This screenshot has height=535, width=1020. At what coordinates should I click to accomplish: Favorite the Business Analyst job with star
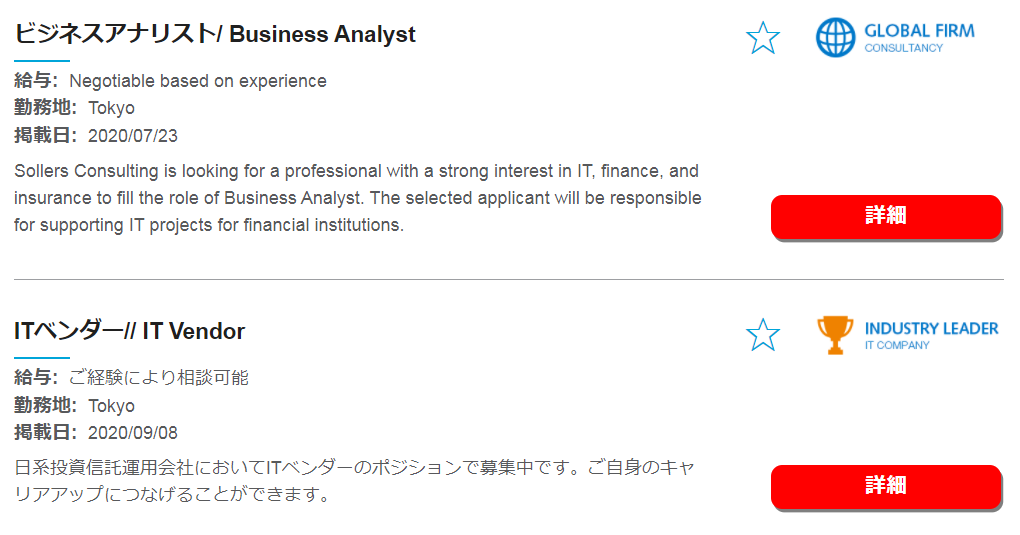tap(762, 38)
